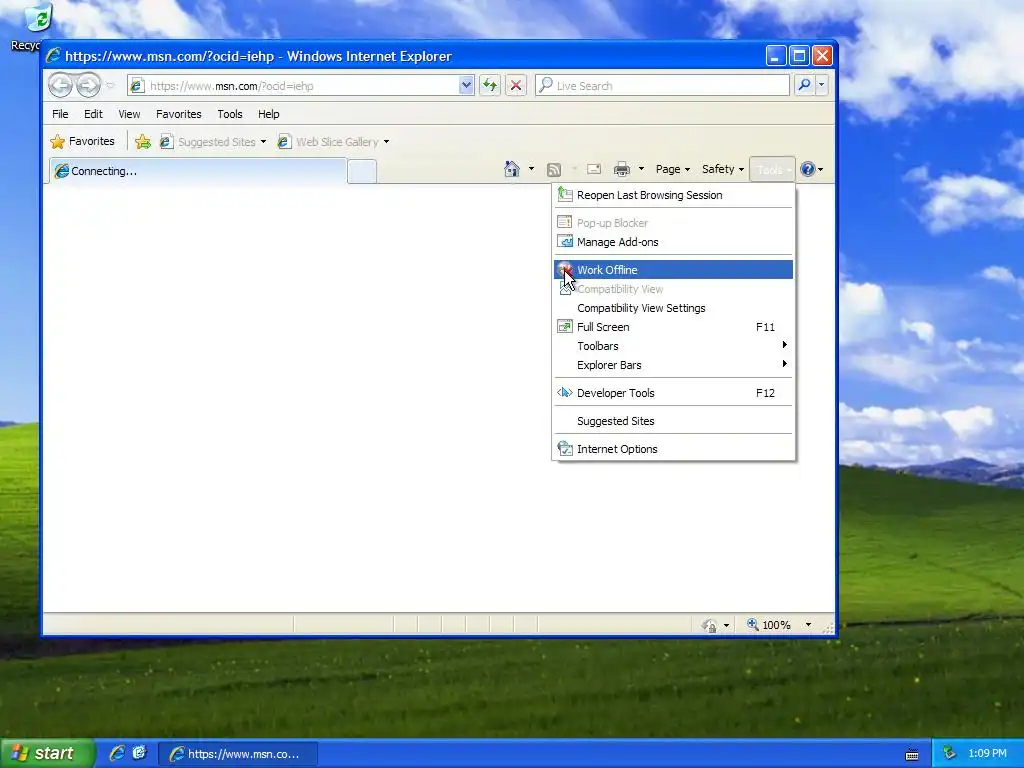Open the Page command bar menu
1024x768 pixels.
click(673, 169)
